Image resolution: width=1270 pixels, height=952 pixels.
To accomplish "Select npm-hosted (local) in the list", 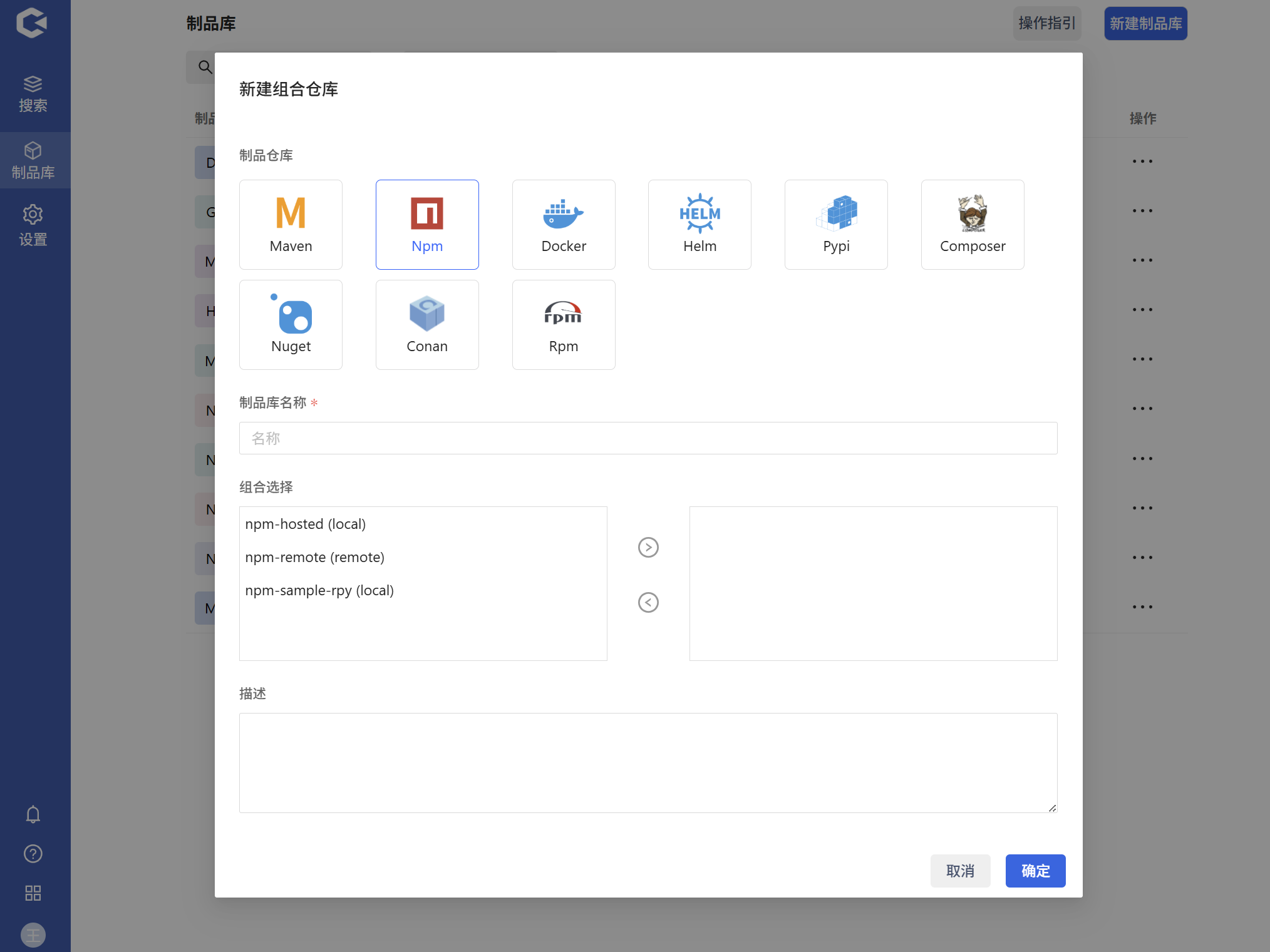I will [306, 524].
